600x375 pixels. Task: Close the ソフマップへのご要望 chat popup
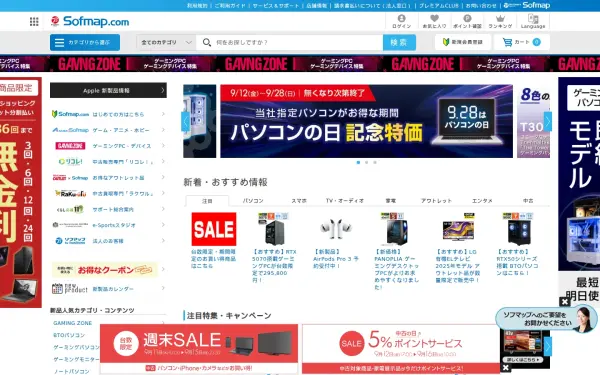[x=565, y=302]
